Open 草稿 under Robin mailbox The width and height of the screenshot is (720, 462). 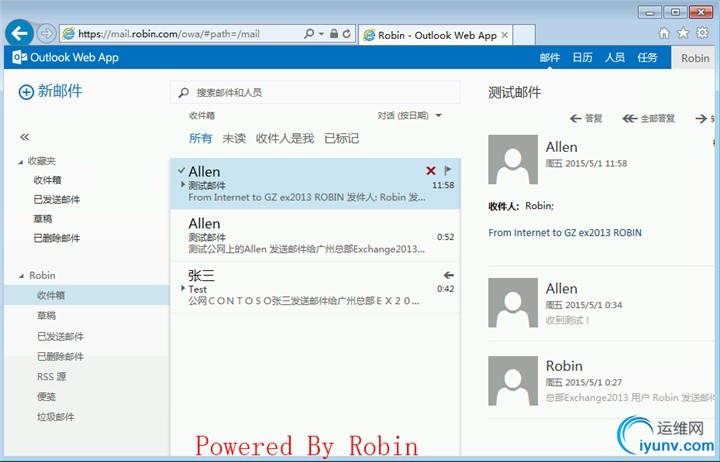click(46, 316)
